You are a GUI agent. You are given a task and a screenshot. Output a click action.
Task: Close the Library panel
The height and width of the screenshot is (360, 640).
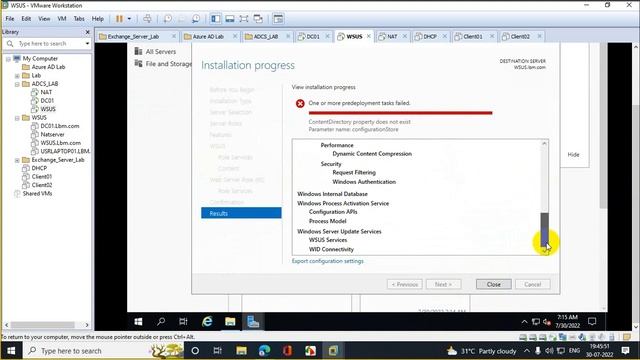[x=87, y=32]
